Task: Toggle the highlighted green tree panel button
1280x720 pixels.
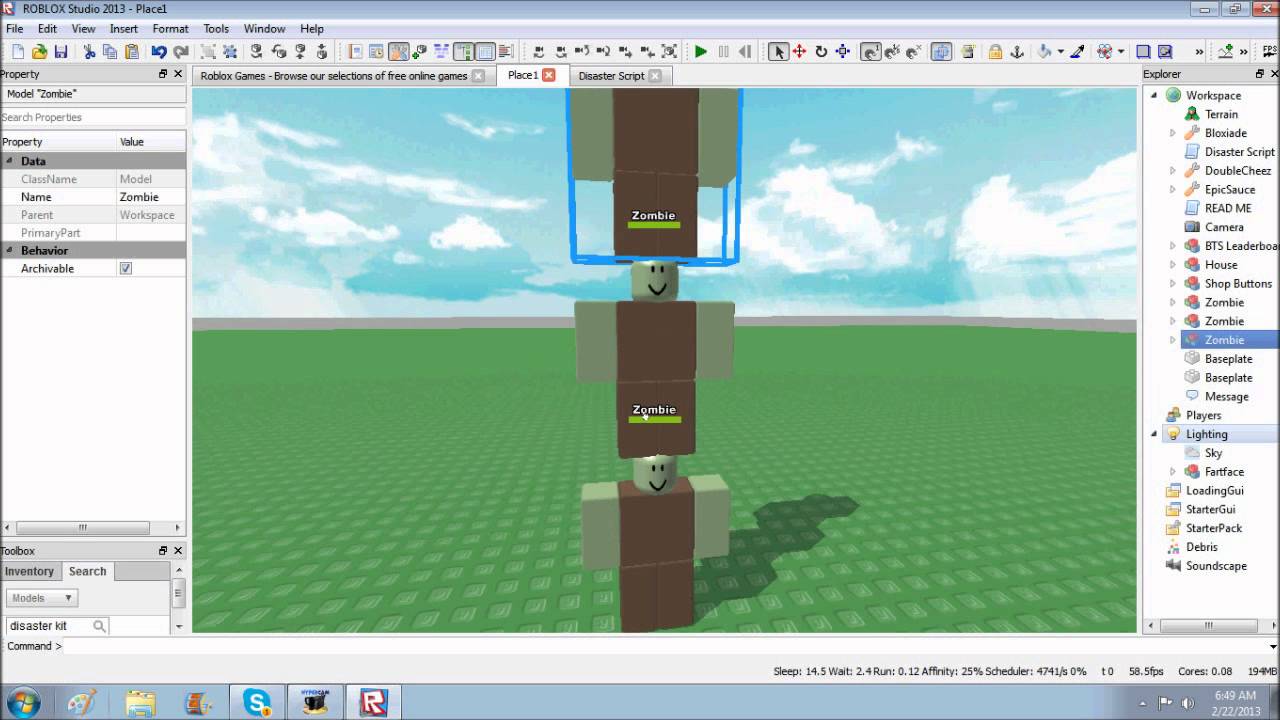Action: [464, 52]
